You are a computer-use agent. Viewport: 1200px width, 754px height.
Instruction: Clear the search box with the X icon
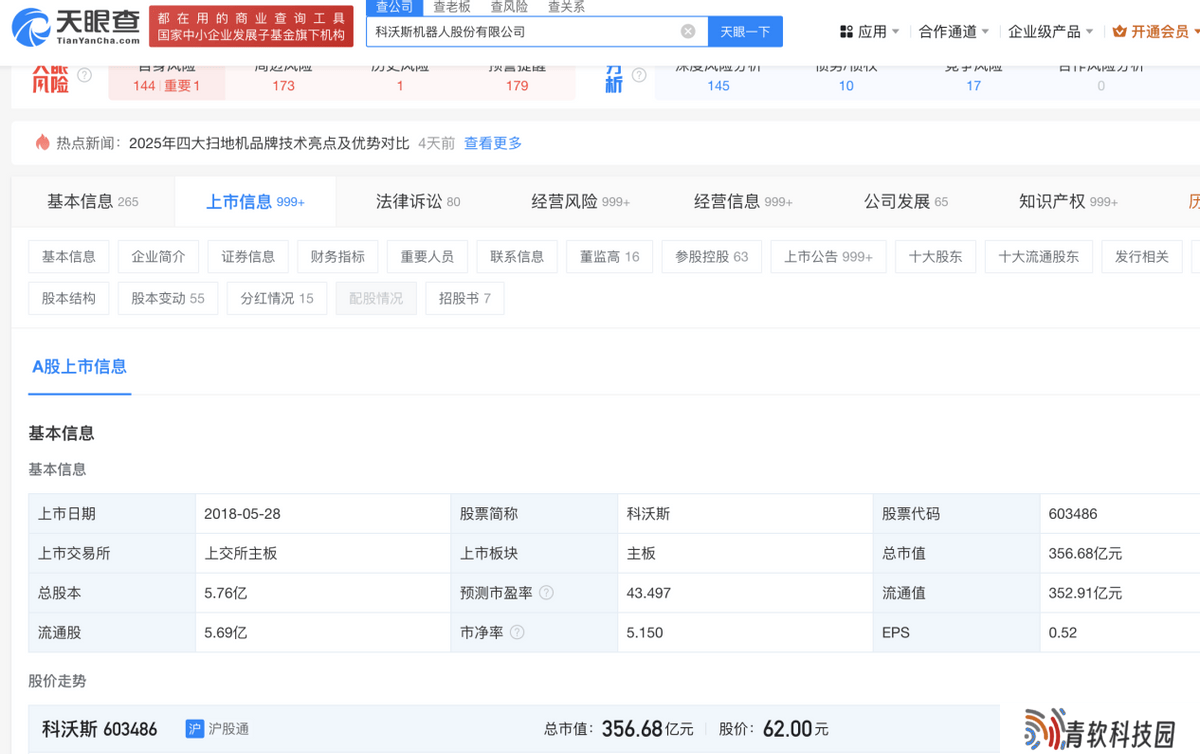(688, 31)
